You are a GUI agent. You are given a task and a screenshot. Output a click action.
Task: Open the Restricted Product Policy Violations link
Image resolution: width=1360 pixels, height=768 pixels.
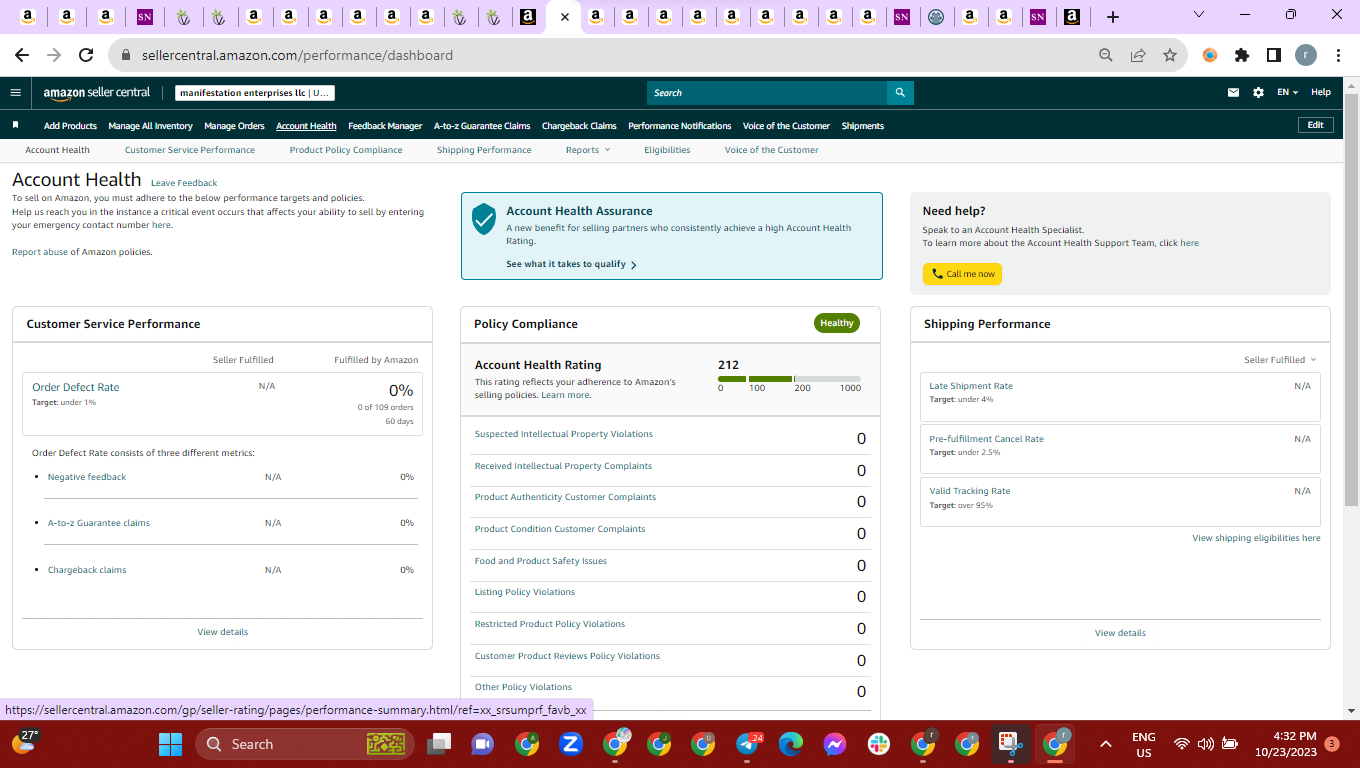pos(550,624)
